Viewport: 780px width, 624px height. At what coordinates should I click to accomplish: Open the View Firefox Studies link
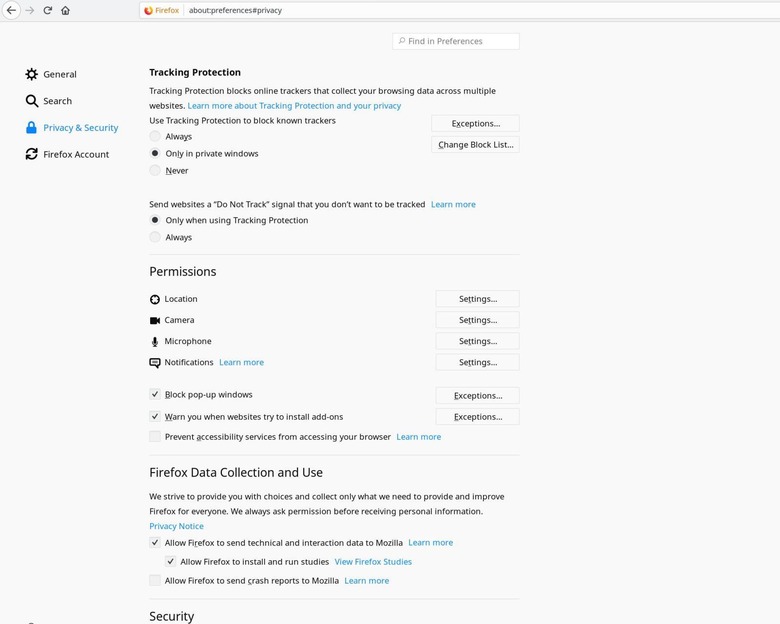click(373, 562)
